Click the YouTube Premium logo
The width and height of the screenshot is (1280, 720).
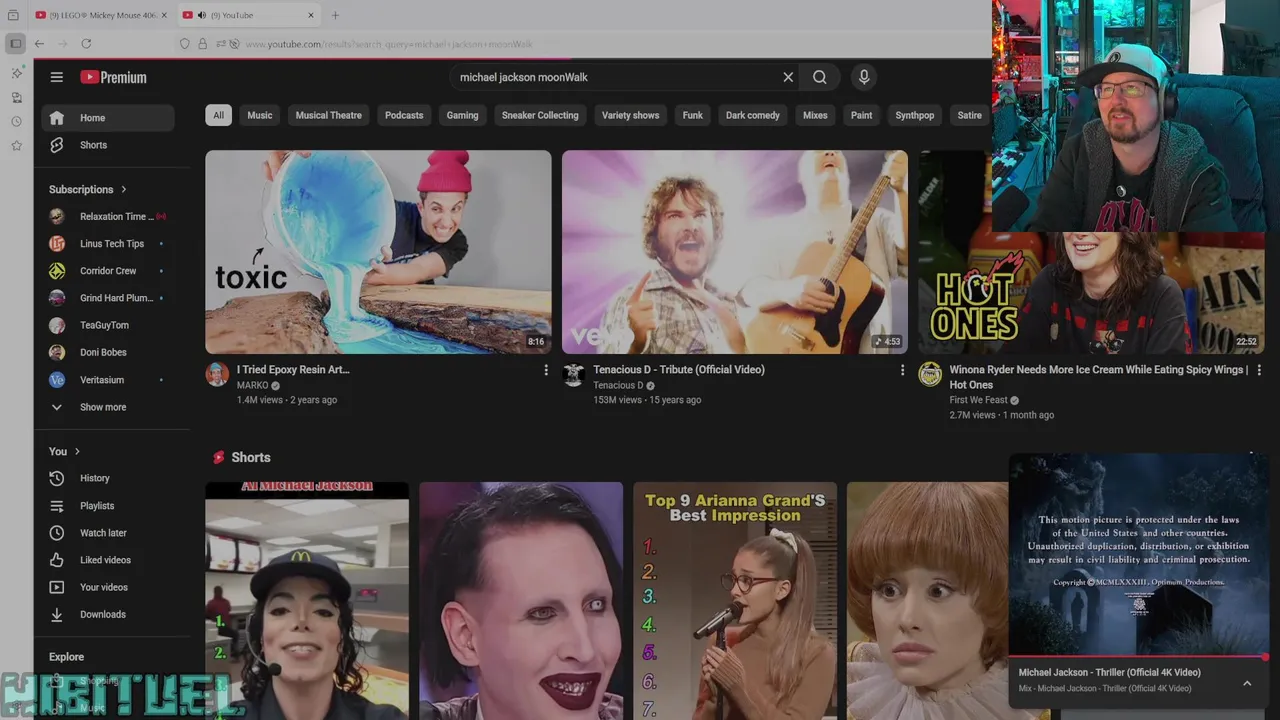113,77
